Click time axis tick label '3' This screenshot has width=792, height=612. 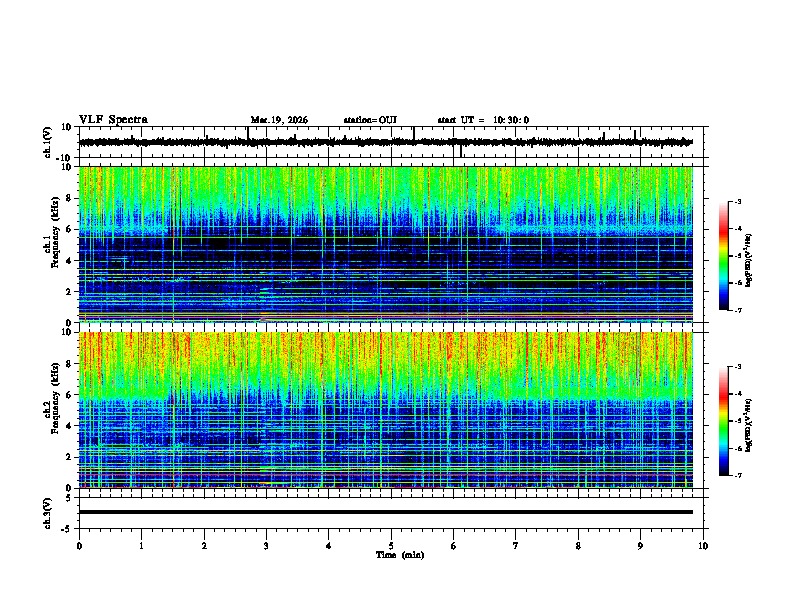(266, 546)
